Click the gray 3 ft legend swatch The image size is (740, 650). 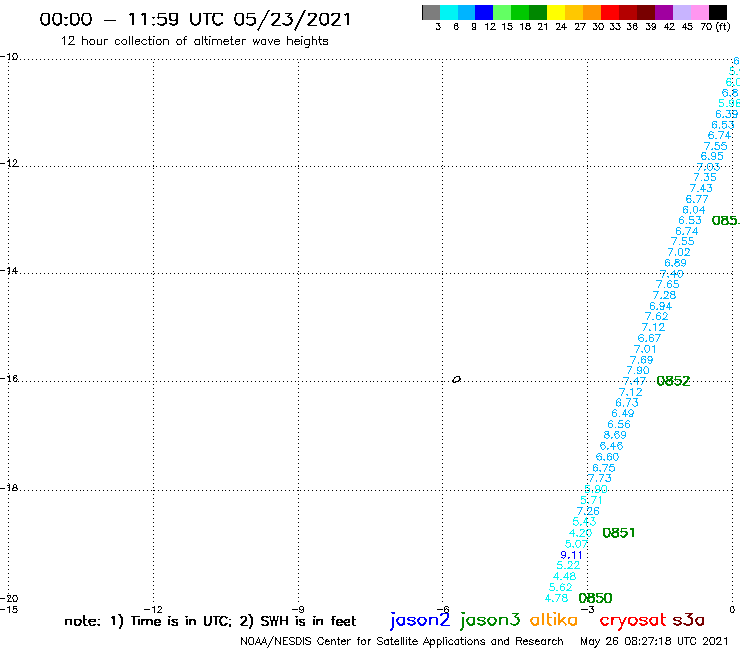431,12
